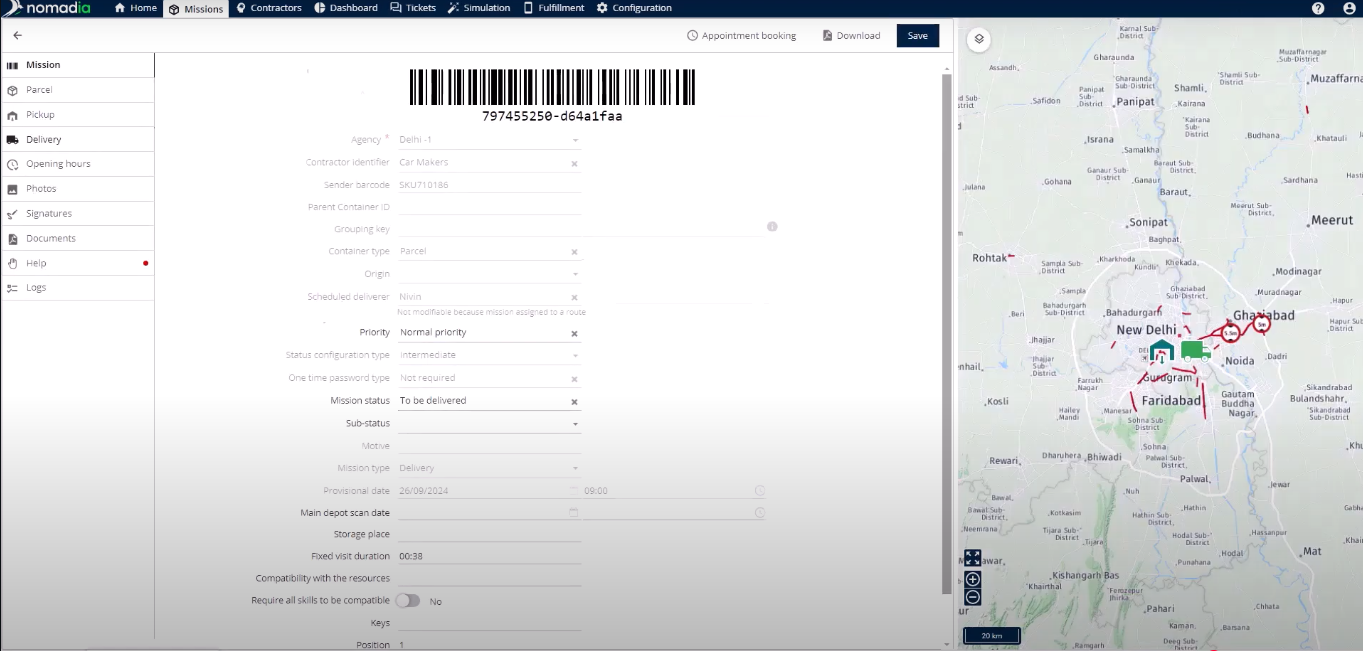
Task: Select the Signatures sidebar tab
Action: pyautogui.click(x=77, y=214)
